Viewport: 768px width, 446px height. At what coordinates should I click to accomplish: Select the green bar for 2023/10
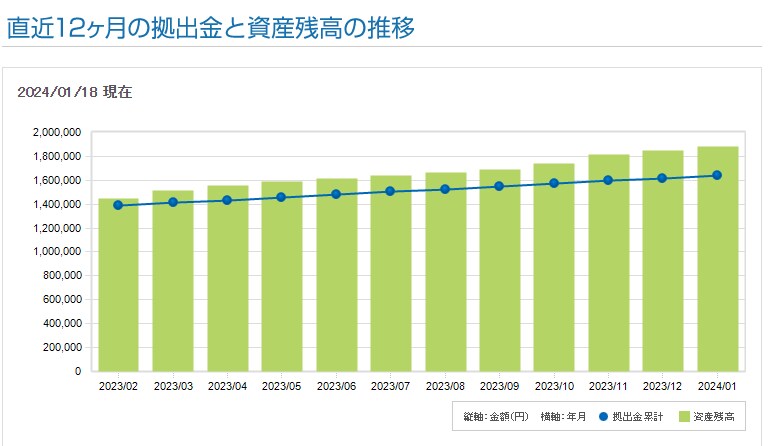(x=554, y=268)
